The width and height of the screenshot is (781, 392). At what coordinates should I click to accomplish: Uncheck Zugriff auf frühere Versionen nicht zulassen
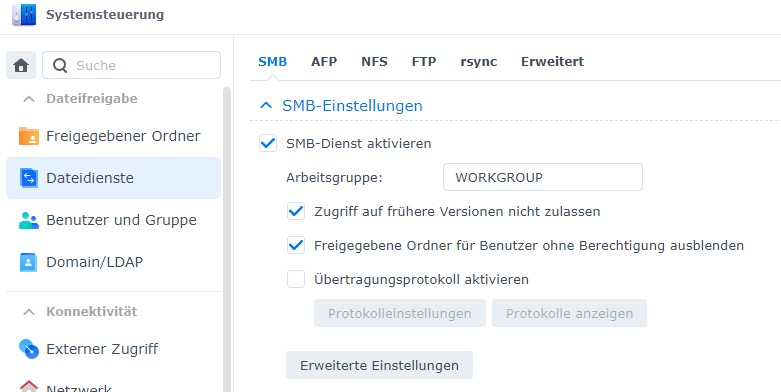point(296,211)
